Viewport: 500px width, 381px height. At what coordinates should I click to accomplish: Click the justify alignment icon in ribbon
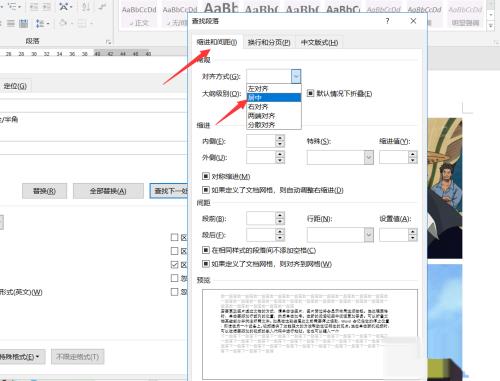pyautogui.click(x=11, y=23)
